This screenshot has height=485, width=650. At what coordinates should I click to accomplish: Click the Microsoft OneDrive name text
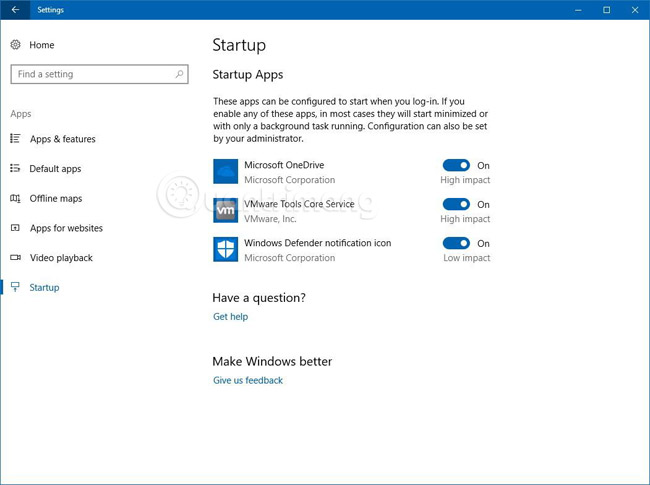[284, 165]
